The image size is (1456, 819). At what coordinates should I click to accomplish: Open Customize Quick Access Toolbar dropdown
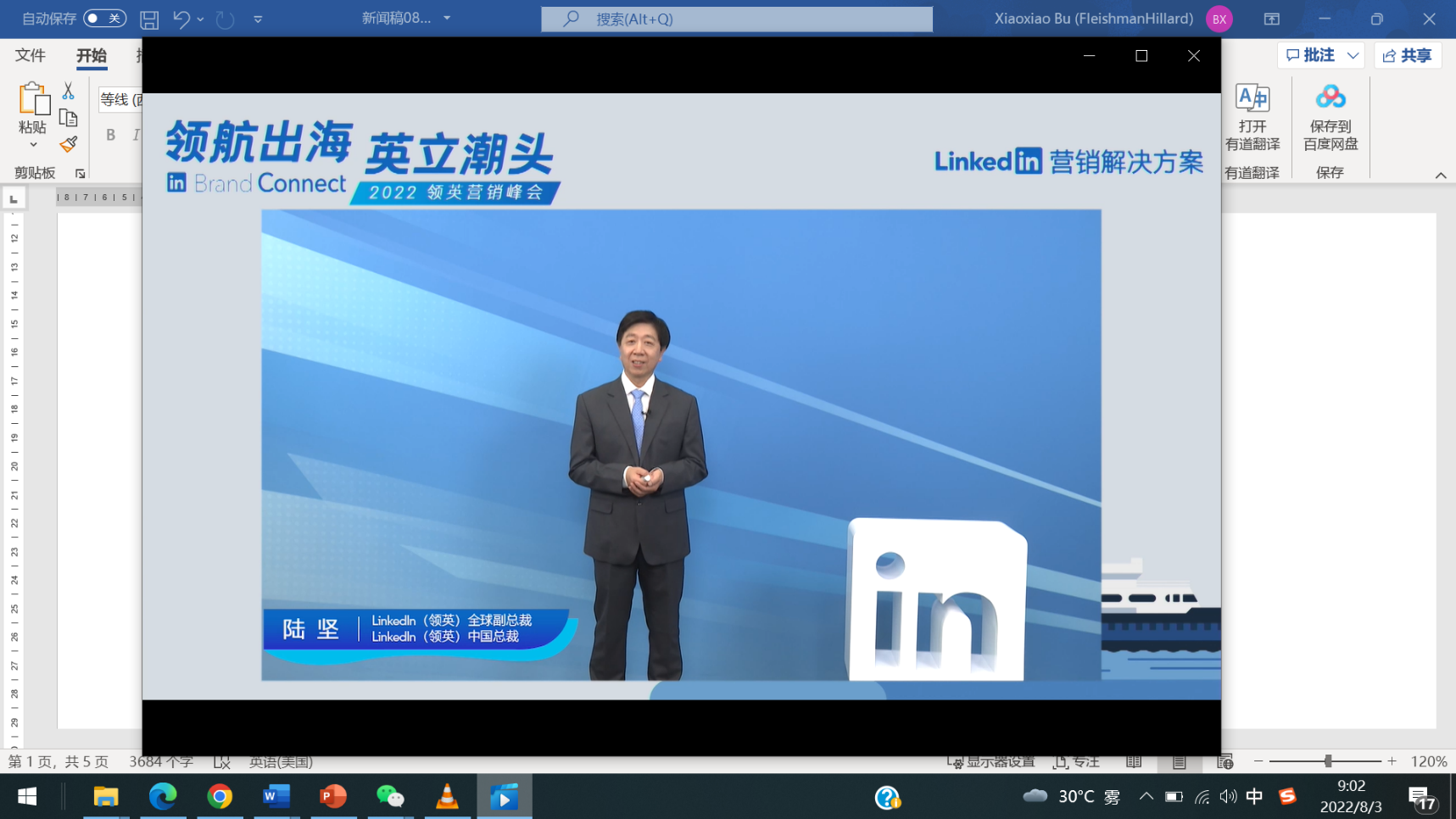258,19
